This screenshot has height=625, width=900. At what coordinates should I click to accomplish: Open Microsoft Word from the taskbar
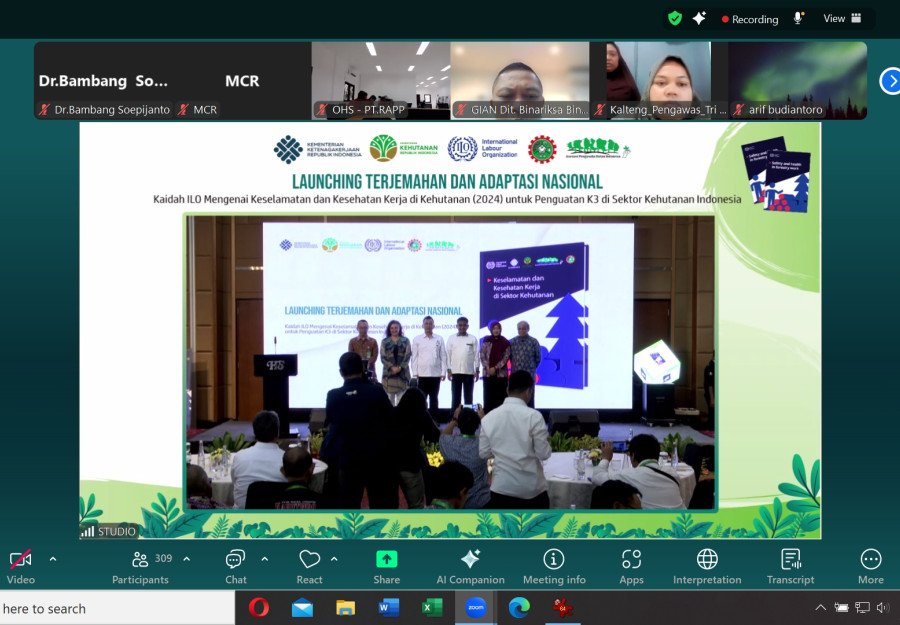(x=389, y=608)
